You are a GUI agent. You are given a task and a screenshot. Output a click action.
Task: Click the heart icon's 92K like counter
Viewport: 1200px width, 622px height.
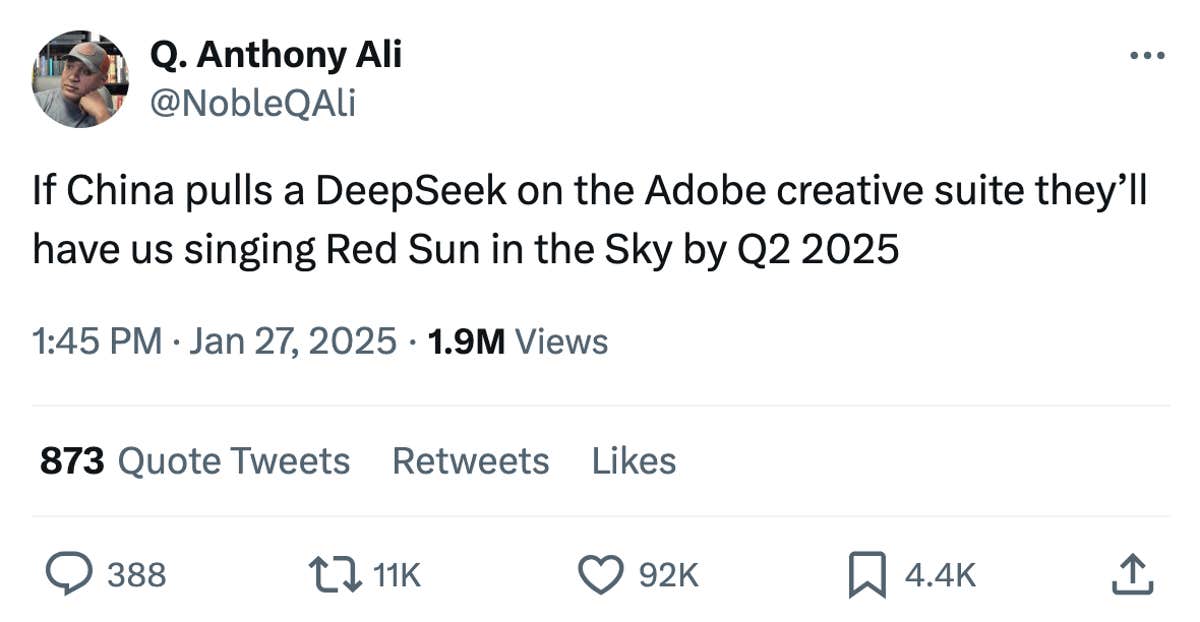[668, 575]
